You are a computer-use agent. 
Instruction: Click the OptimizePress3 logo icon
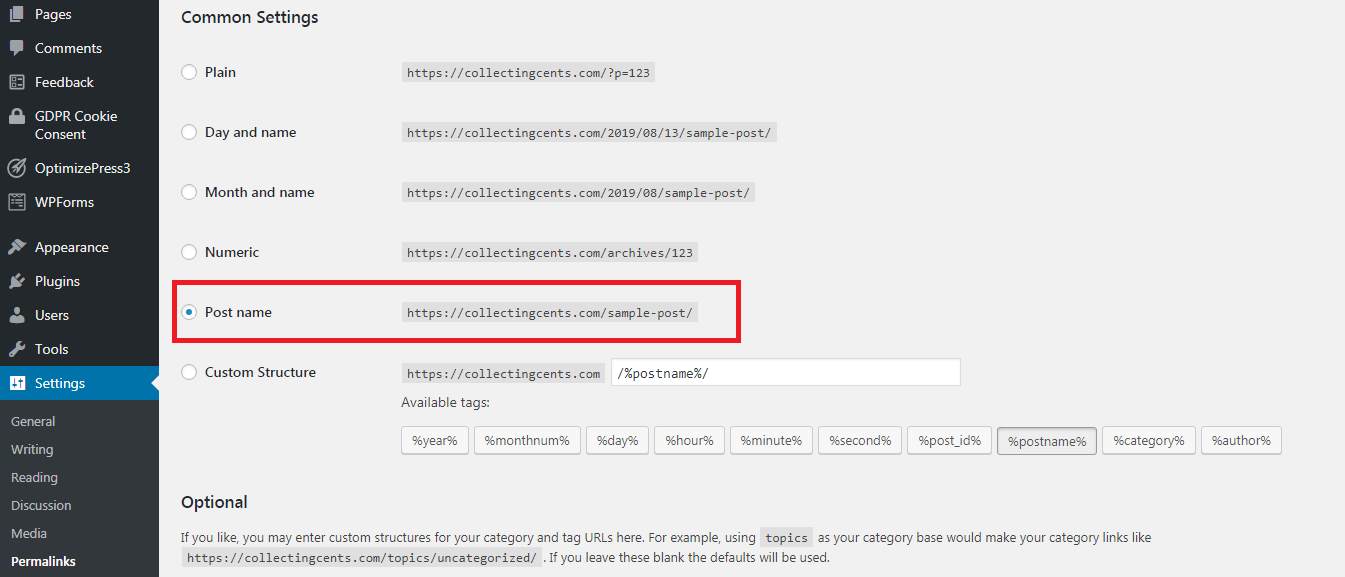pyautogui.click(x=16, y=168)
